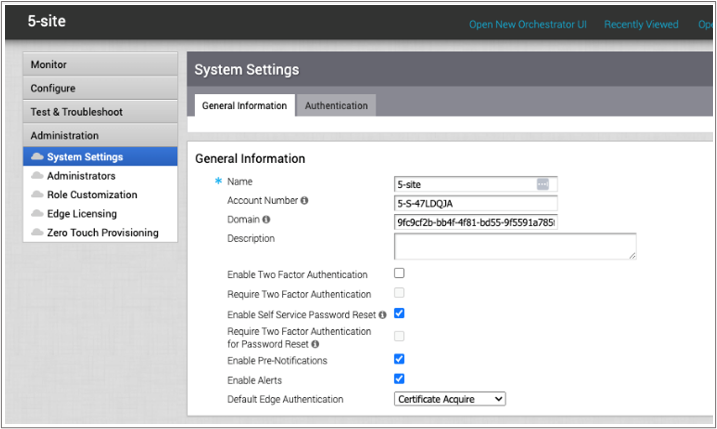Click the info icon beside Domain label
The height and width of the screenshot is (429, 717).
(x=266, y=219)
